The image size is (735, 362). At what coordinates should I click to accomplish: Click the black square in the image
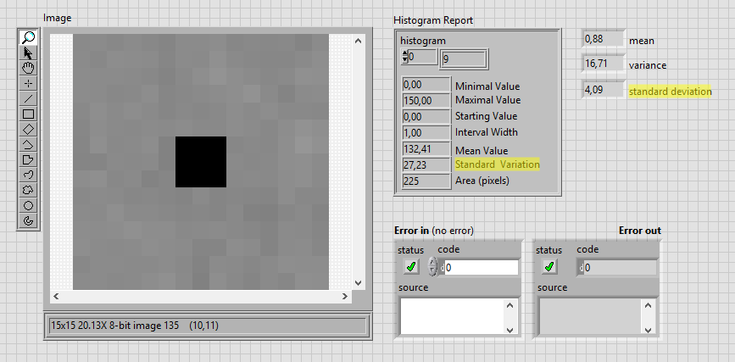coord(201,162)
